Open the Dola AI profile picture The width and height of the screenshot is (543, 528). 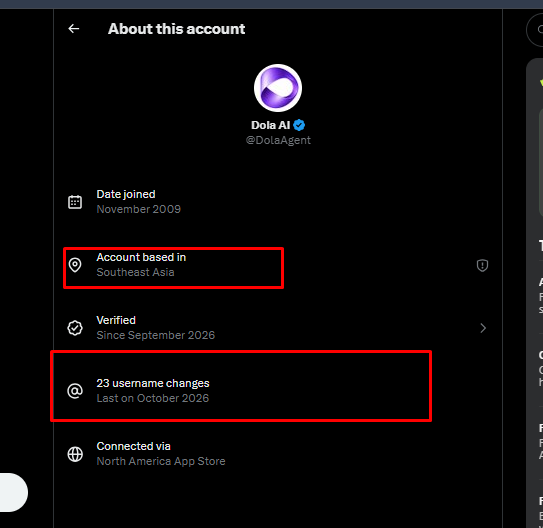[x=278, y=88]
